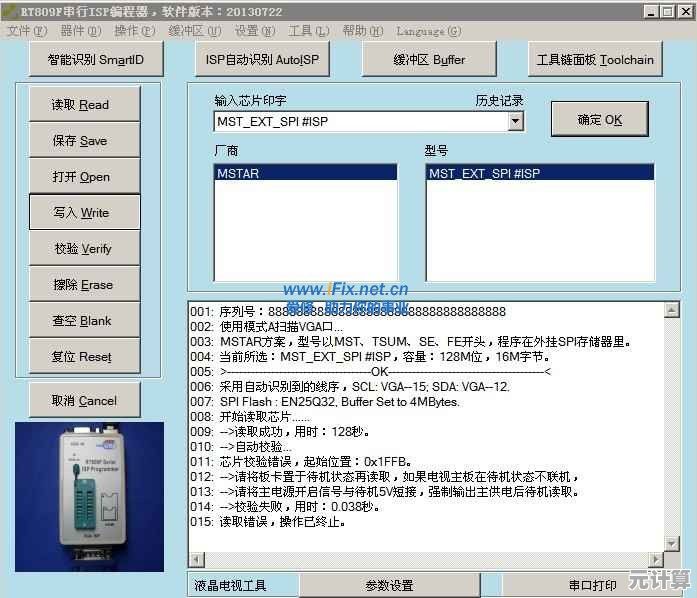Click the 智能识别 SmartID button
Image resolution: width=697 pixels, height=598 pixels.
tap(95, 59)
